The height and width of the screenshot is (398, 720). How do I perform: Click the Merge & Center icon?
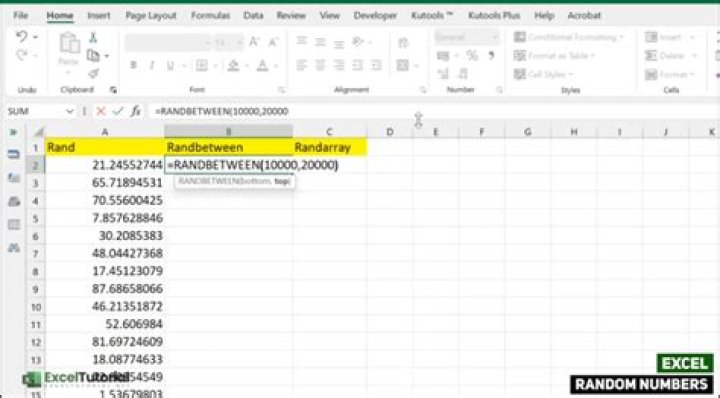[403, 65]
